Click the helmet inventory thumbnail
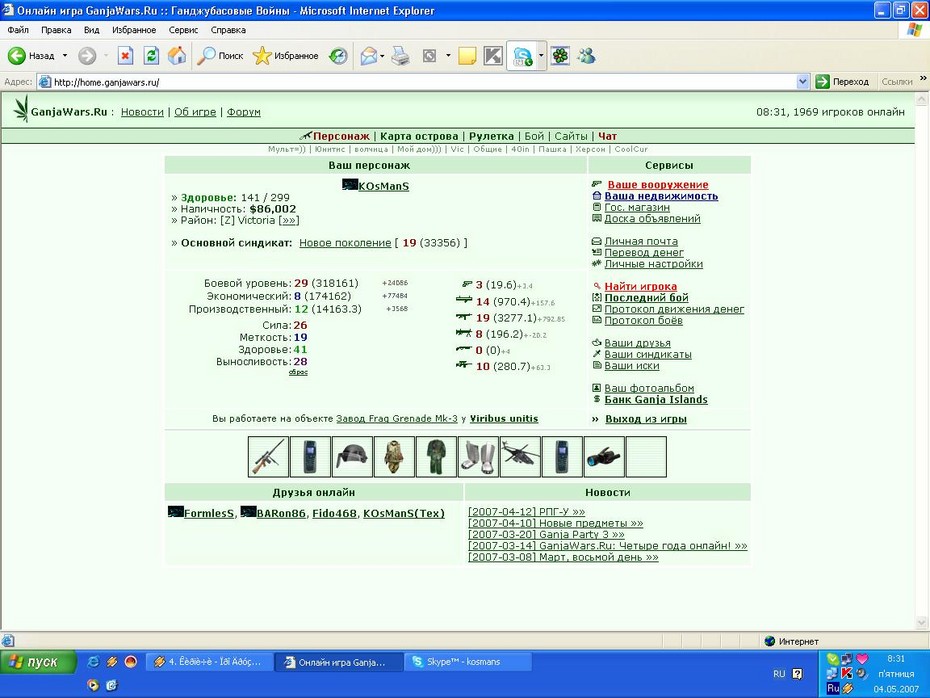930x698 pixels. coord(352,457)
